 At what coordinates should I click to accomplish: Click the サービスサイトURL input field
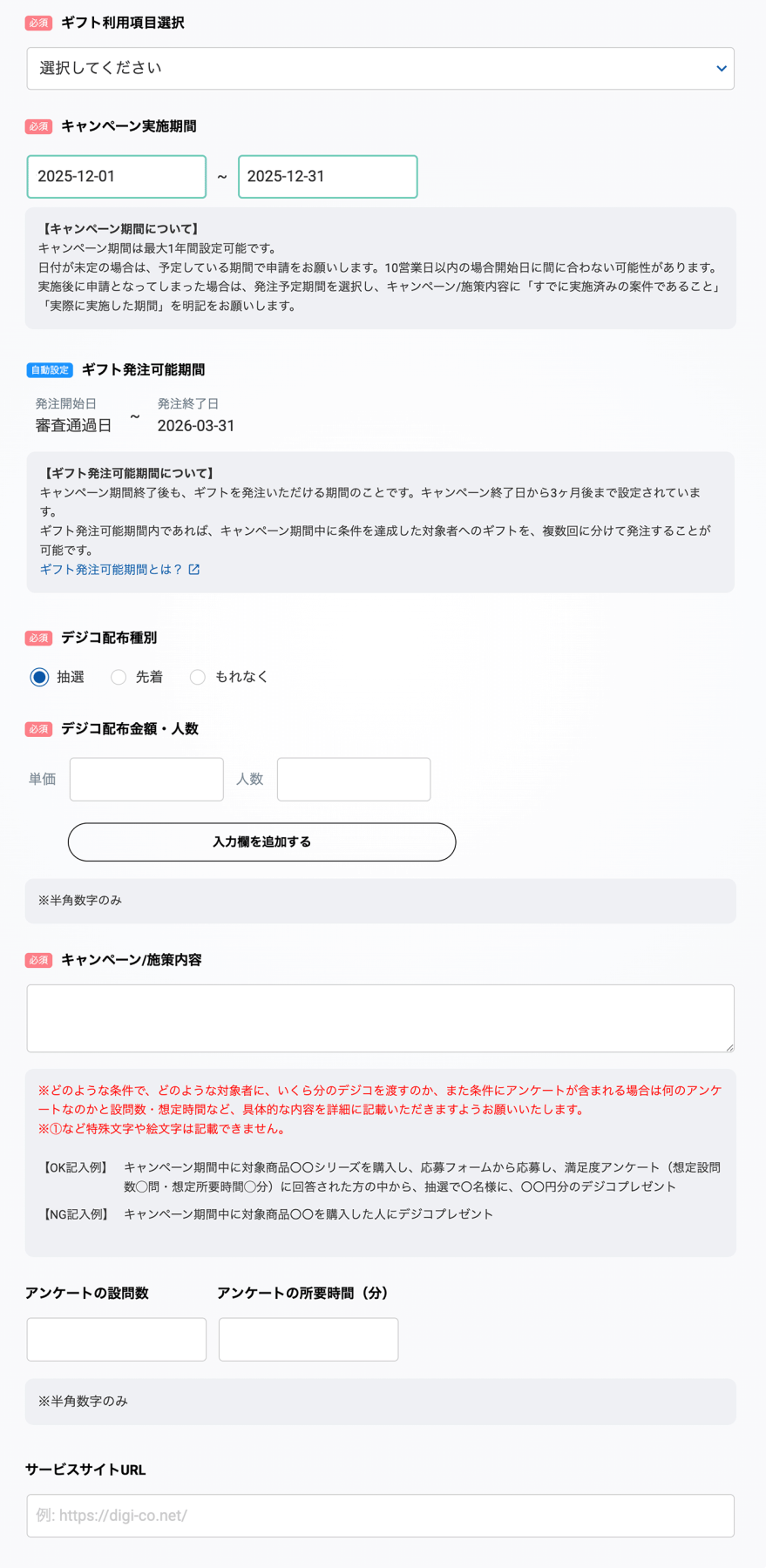tap(380, 1516)
